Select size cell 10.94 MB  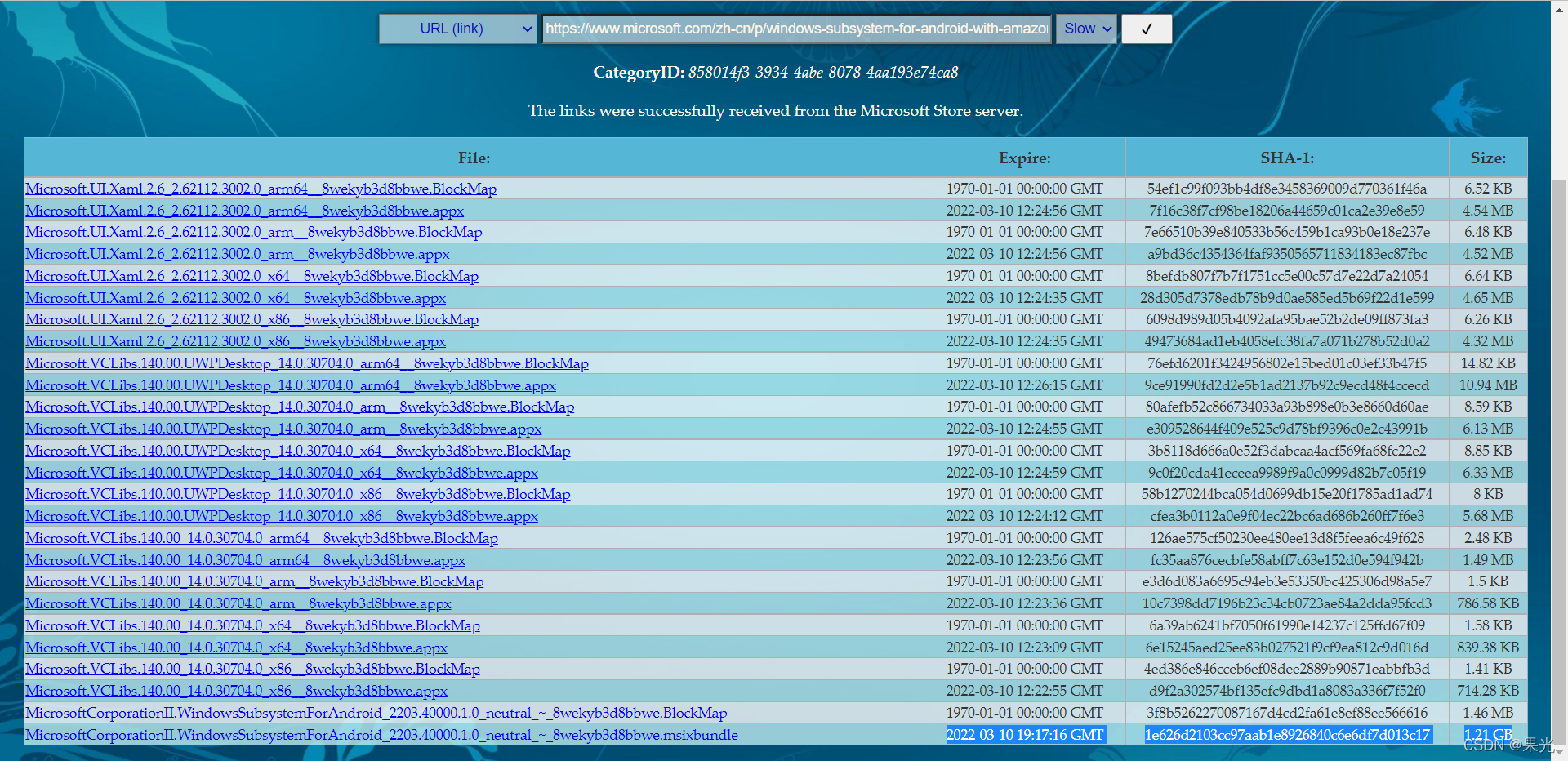point(1488,385)
